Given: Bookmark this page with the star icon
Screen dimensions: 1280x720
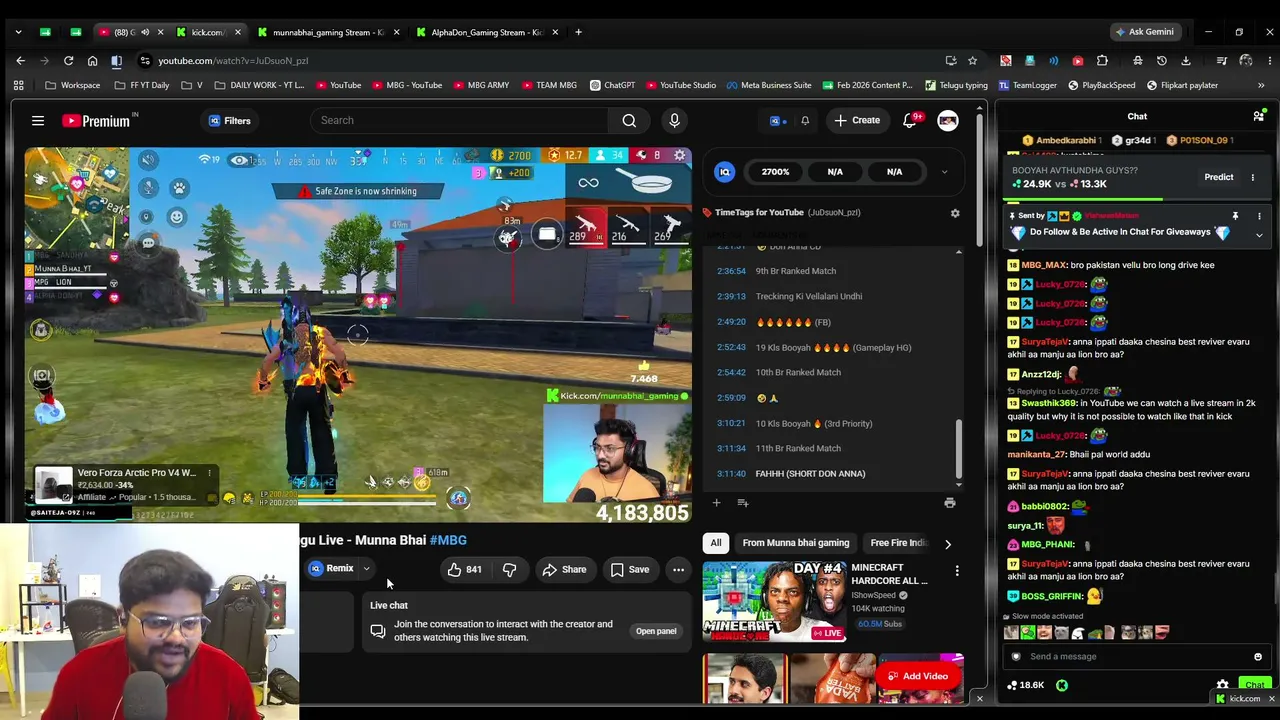Looking at the screenshot, I should click(x=972, y=61).
